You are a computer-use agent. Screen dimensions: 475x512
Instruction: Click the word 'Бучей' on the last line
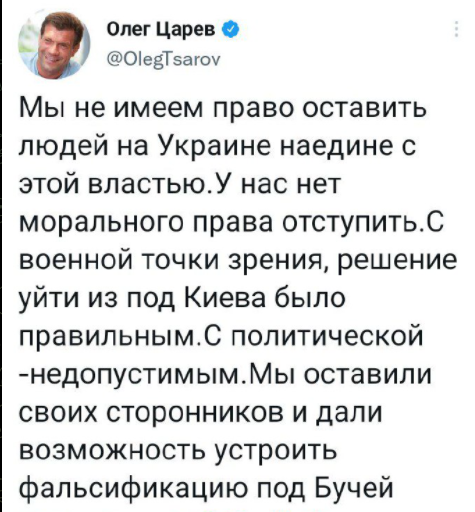(x=354, y=488)
